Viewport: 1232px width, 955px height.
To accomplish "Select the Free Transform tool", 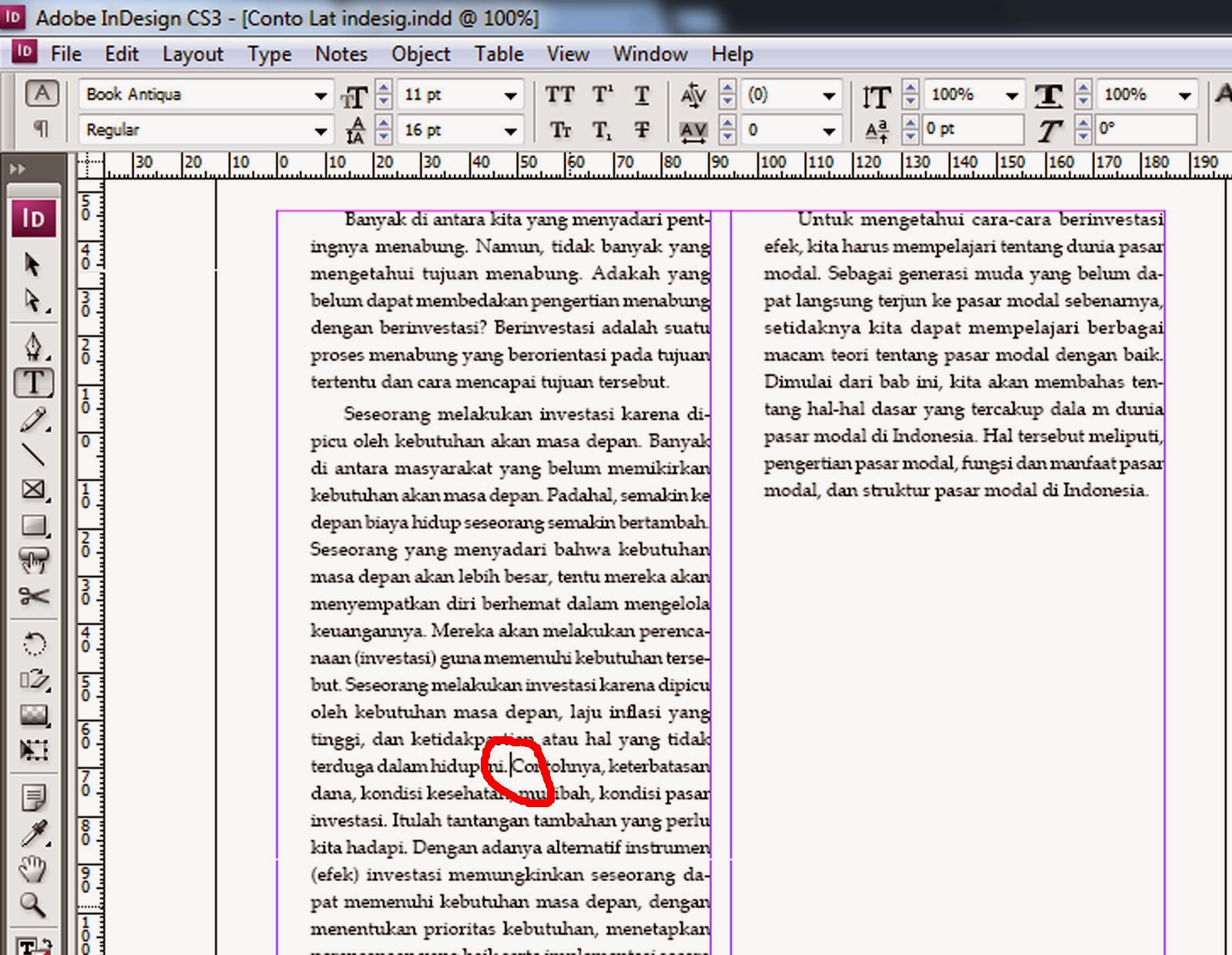I will pos(32,750).
